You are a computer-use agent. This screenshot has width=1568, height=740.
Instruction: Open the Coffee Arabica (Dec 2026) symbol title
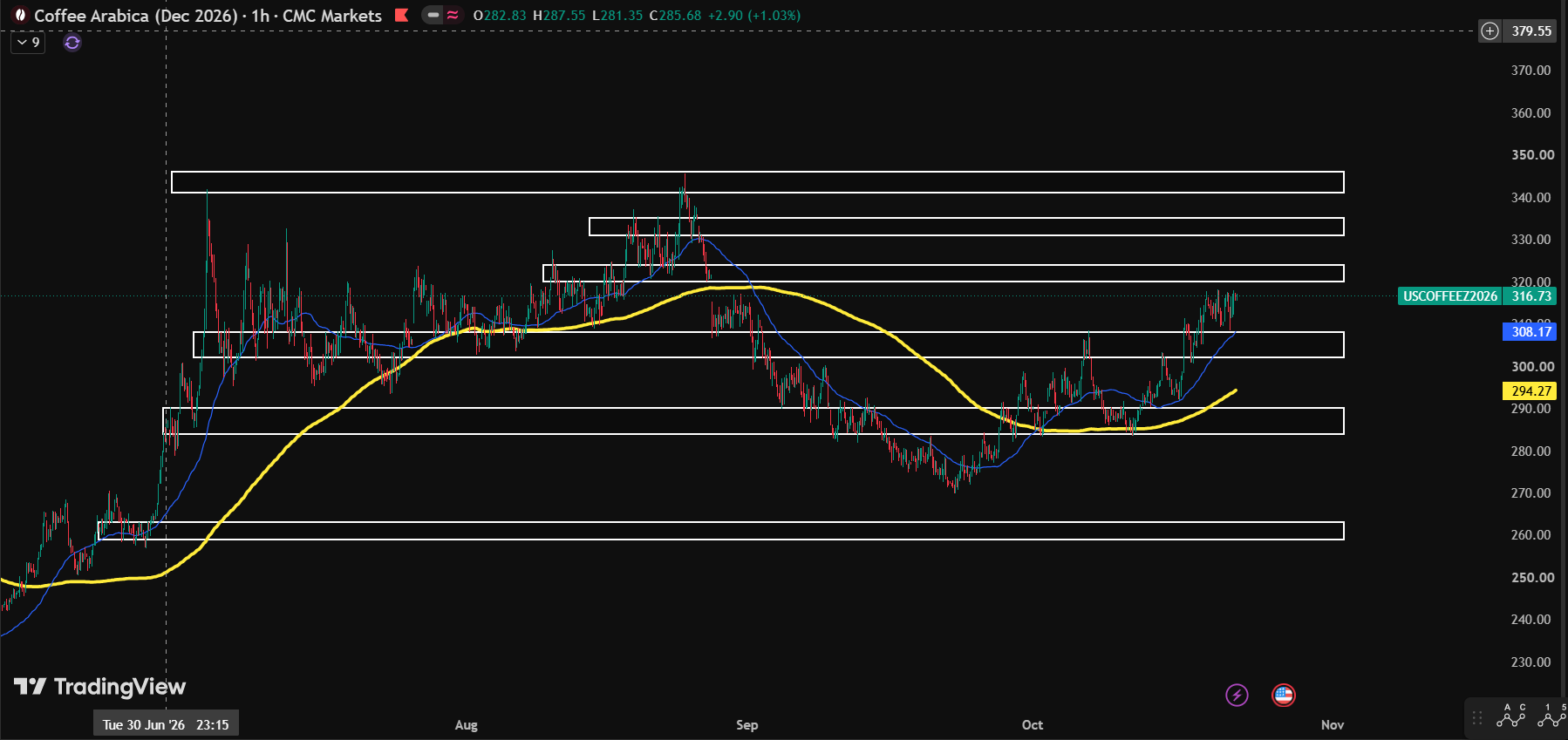pos(136,16)
